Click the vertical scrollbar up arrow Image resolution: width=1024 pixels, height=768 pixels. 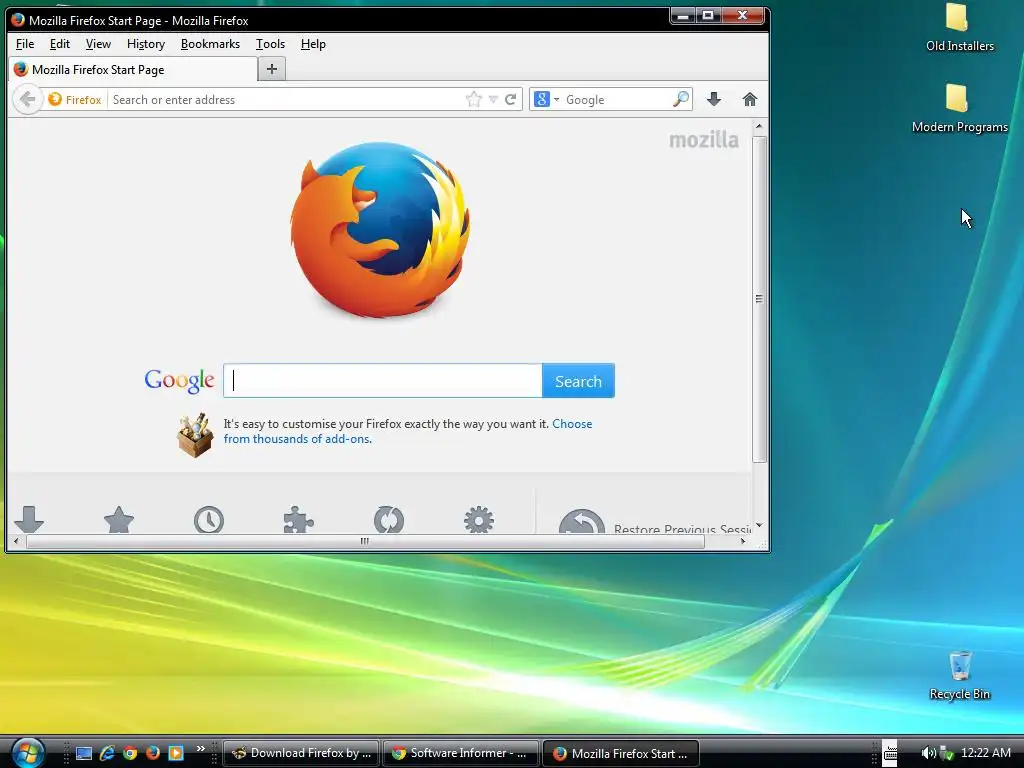coord(759,125)
